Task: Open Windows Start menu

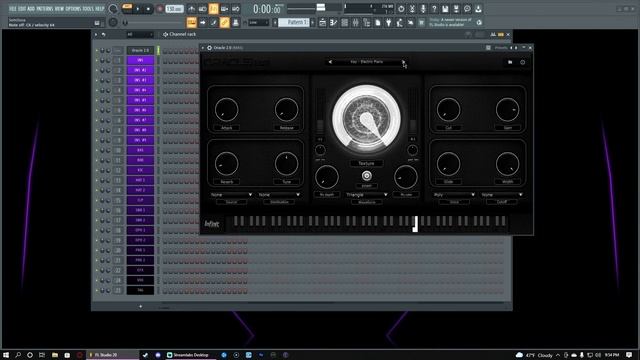Action: pos(6,355)
